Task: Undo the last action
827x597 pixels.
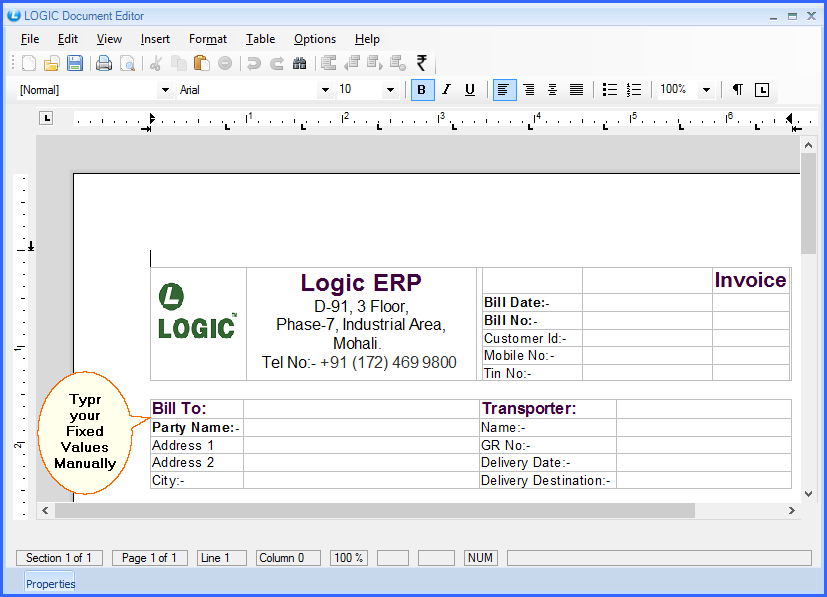Action: click(254, 63)
